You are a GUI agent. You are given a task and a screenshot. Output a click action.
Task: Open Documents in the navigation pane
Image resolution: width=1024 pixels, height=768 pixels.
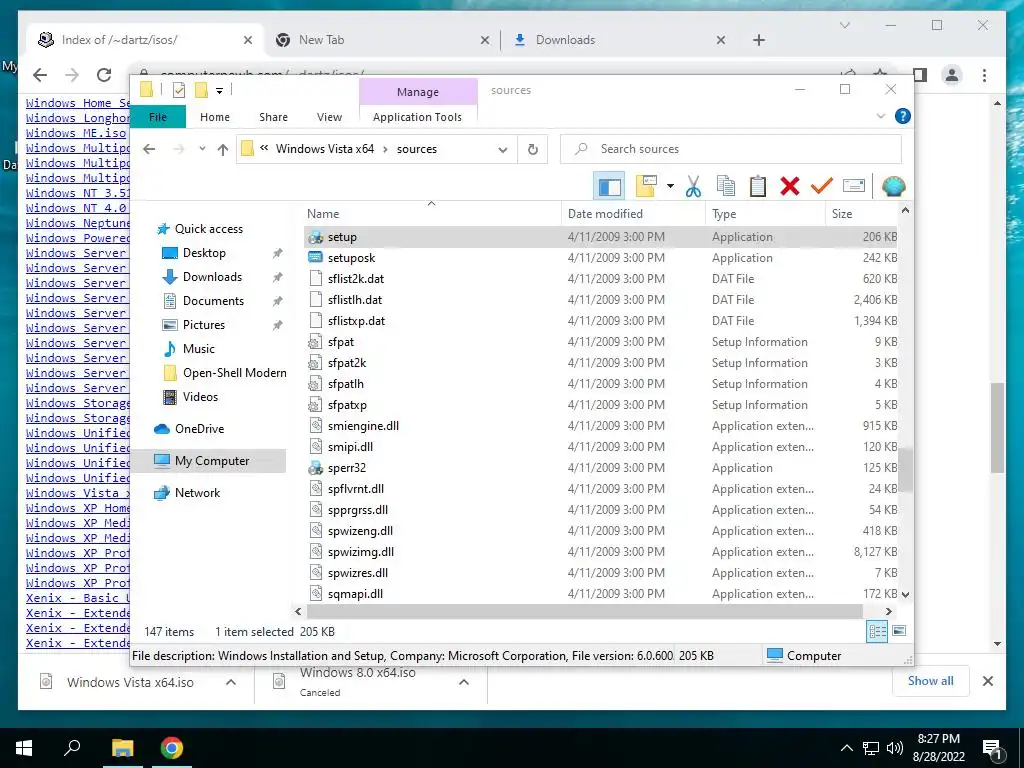pyautogui.click(x=213, y=301)
